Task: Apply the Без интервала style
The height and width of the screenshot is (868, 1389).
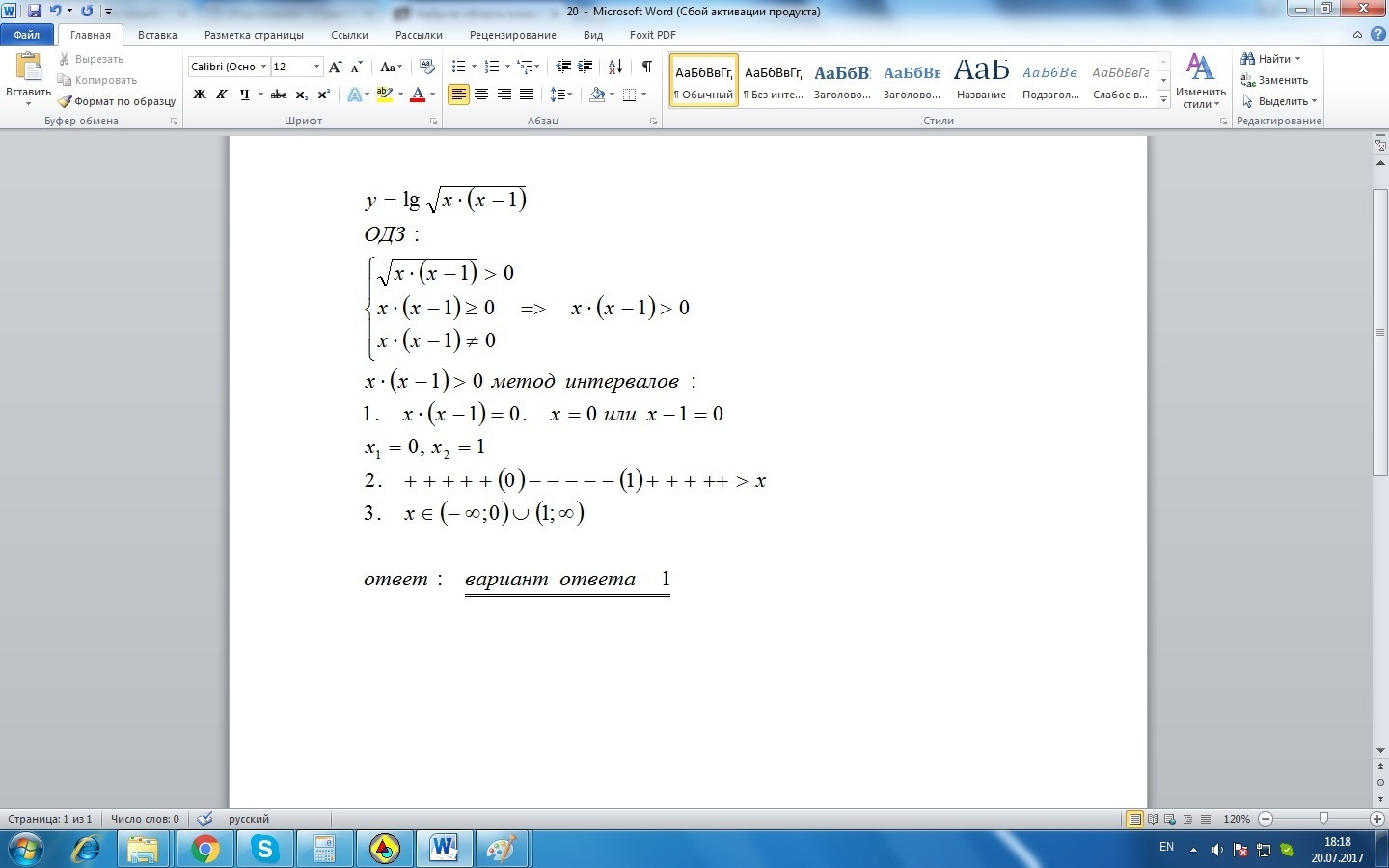Action: [774, 80]
